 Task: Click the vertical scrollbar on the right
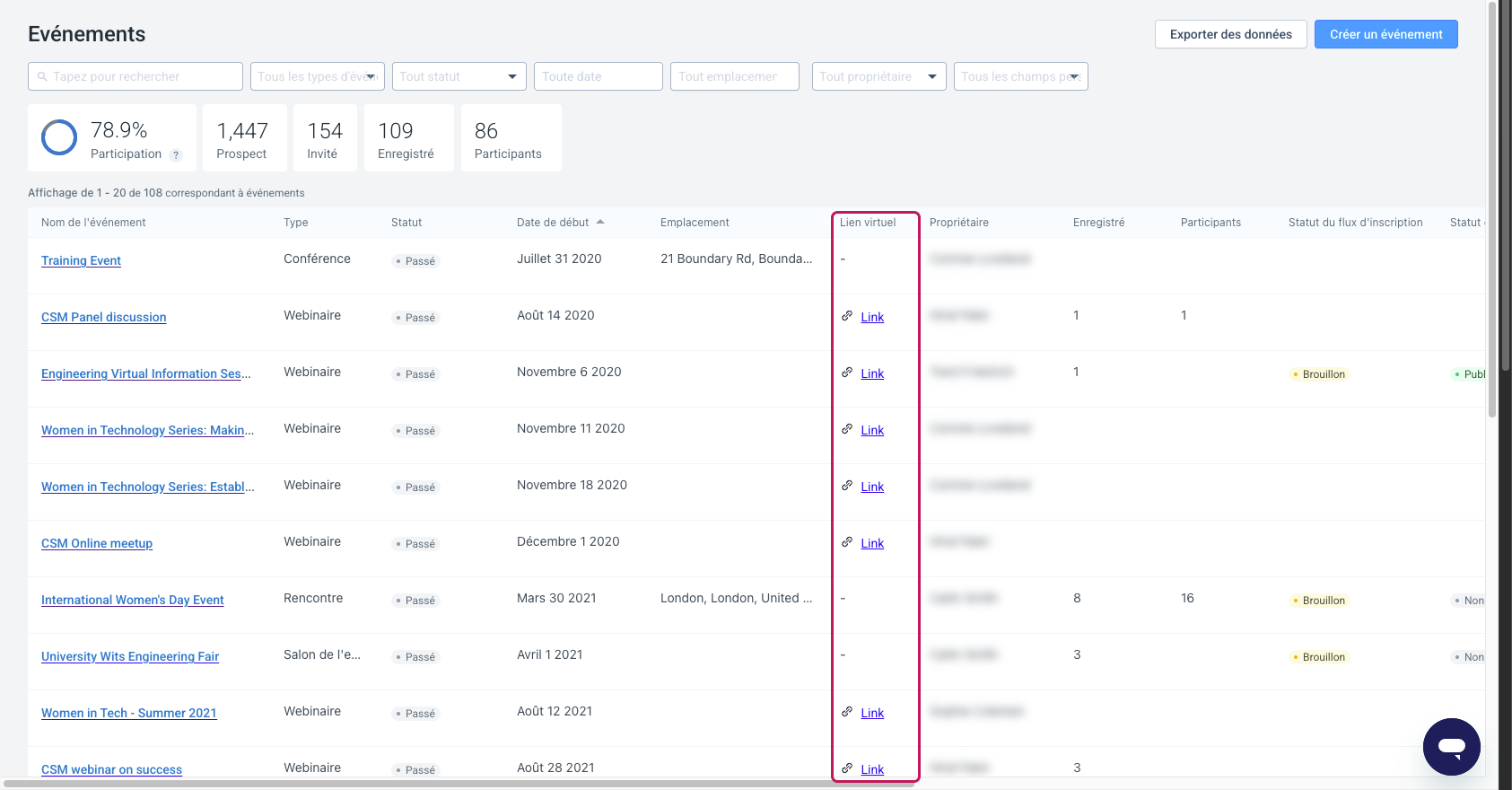[1492, 210]
